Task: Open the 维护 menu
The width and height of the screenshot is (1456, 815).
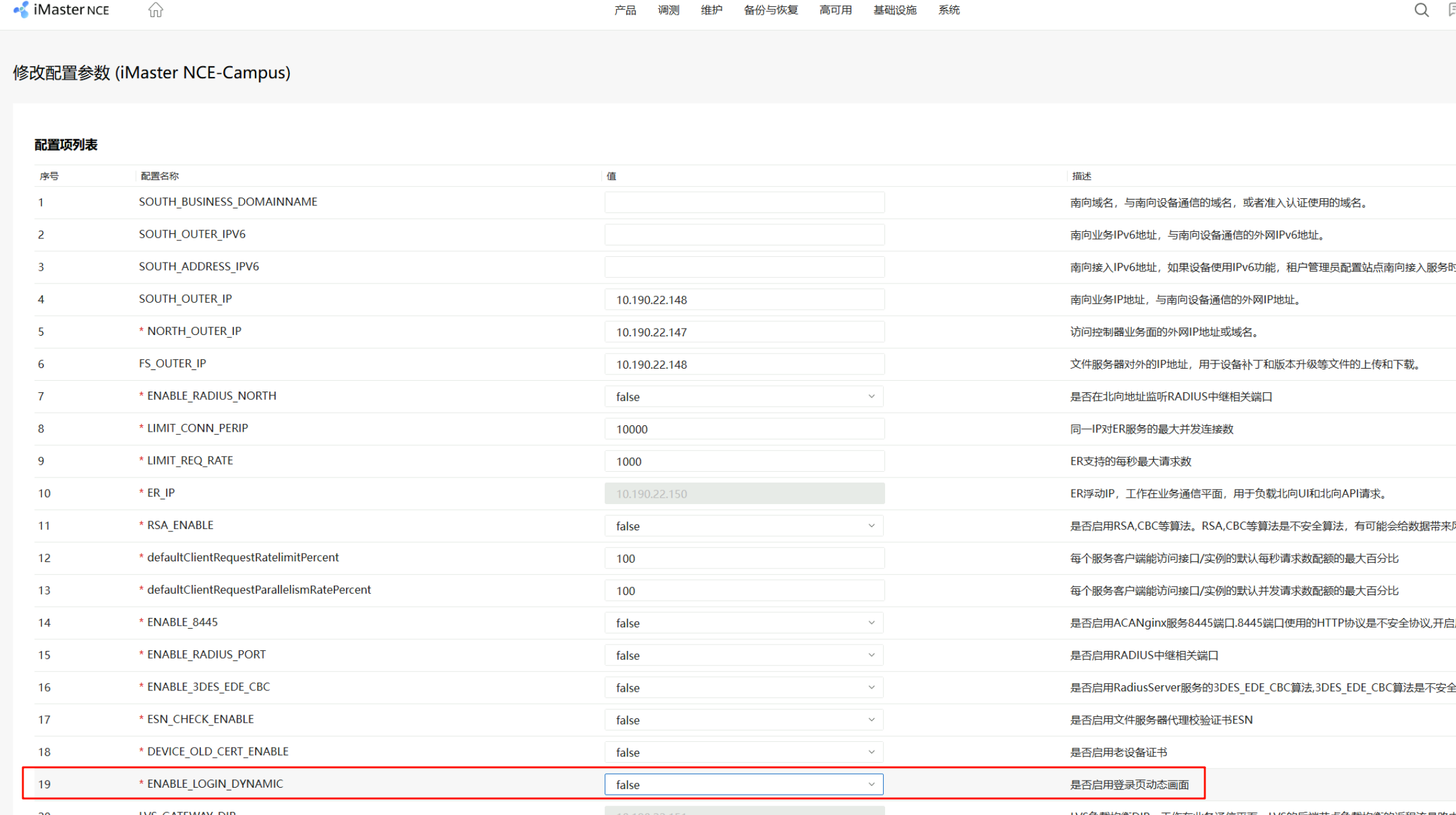Action: (x=711, y=10)
